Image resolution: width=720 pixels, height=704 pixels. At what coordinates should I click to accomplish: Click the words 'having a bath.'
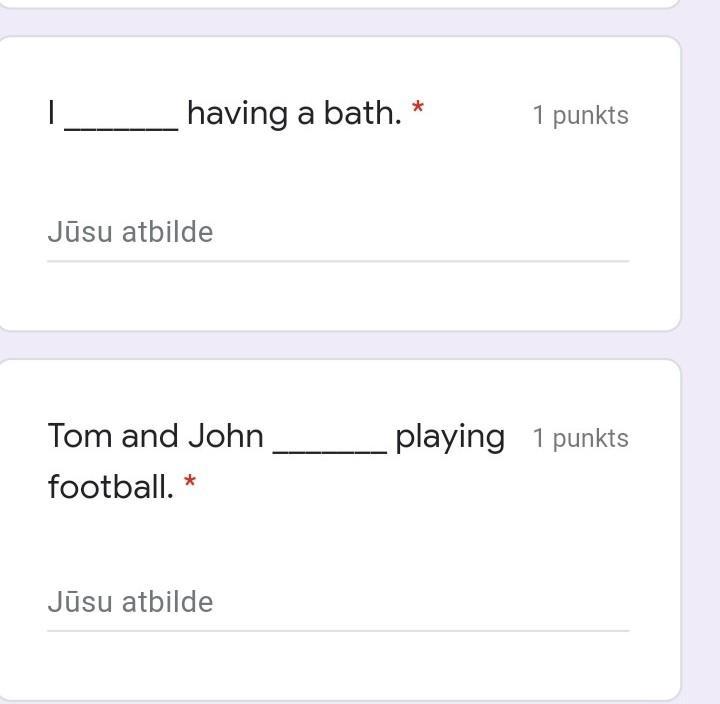tap(294, 113)
